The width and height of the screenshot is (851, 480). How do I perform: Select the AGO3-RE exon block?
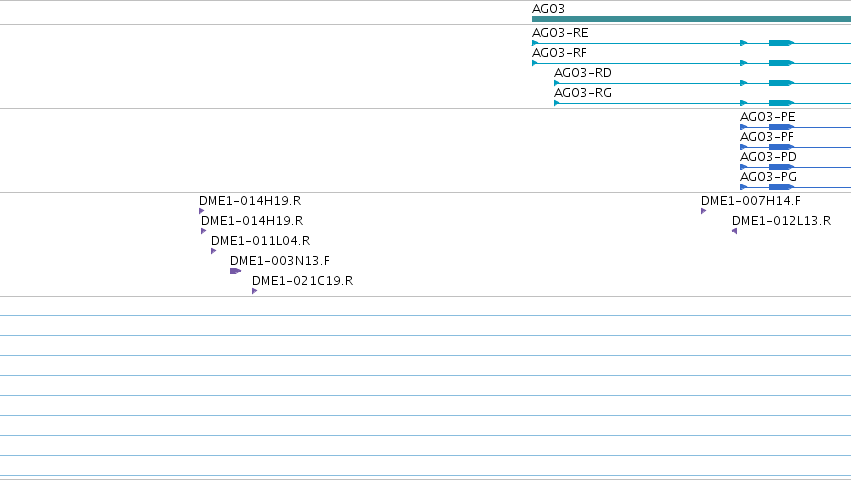click(x=781, y=43)
